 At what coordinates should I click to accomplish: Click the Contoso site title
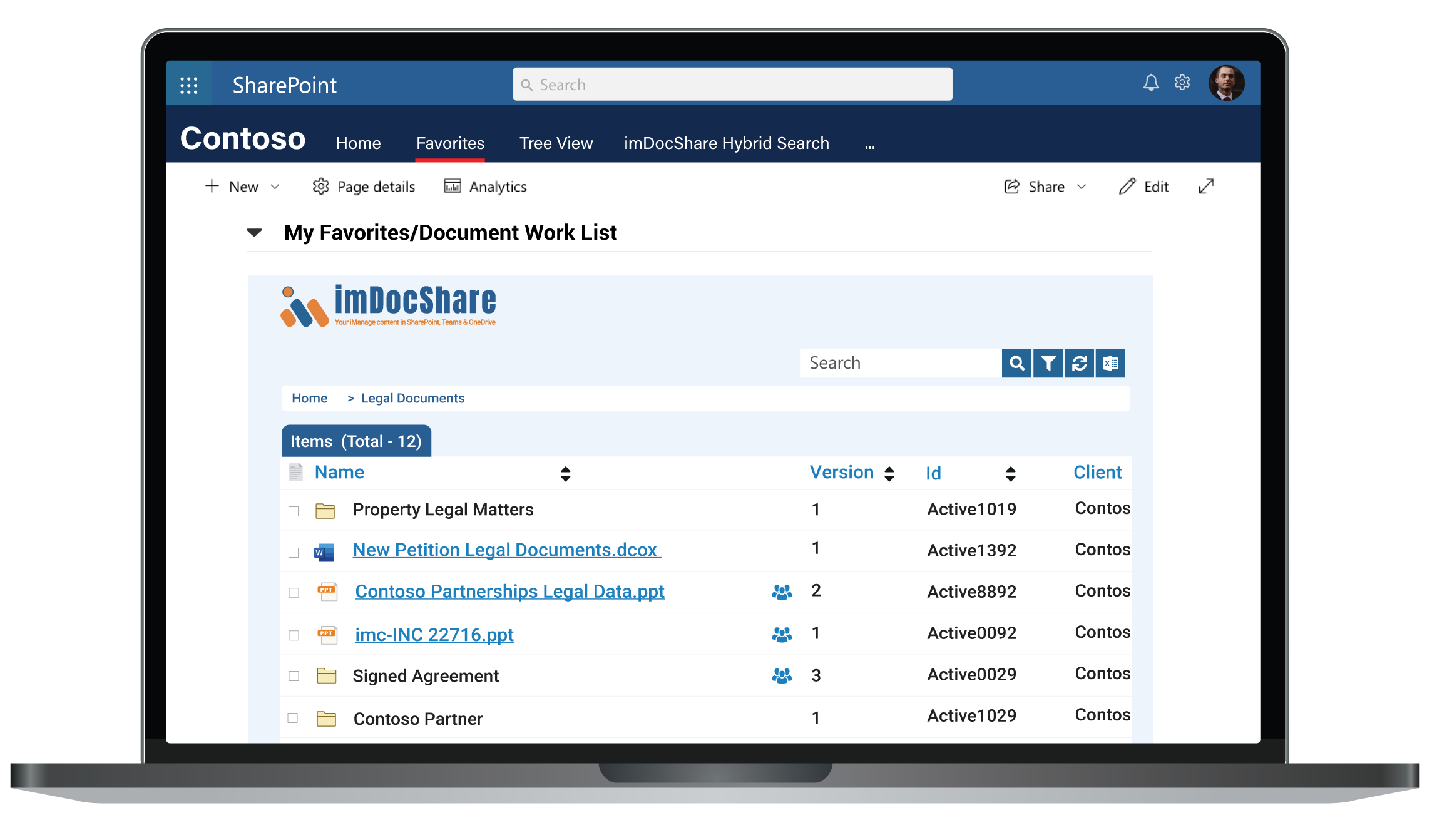[243, 138]
